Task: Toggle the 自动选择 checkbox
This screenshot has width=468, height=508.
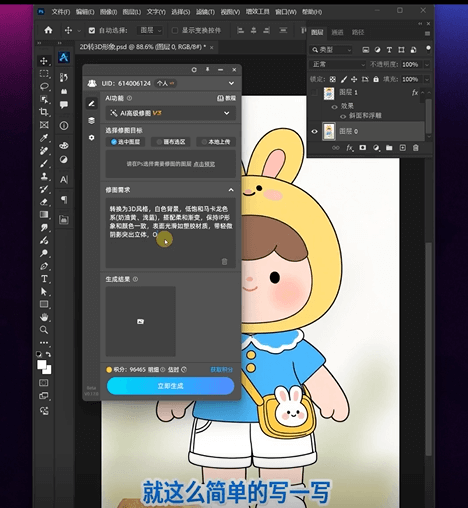Action: pos(92,31)
